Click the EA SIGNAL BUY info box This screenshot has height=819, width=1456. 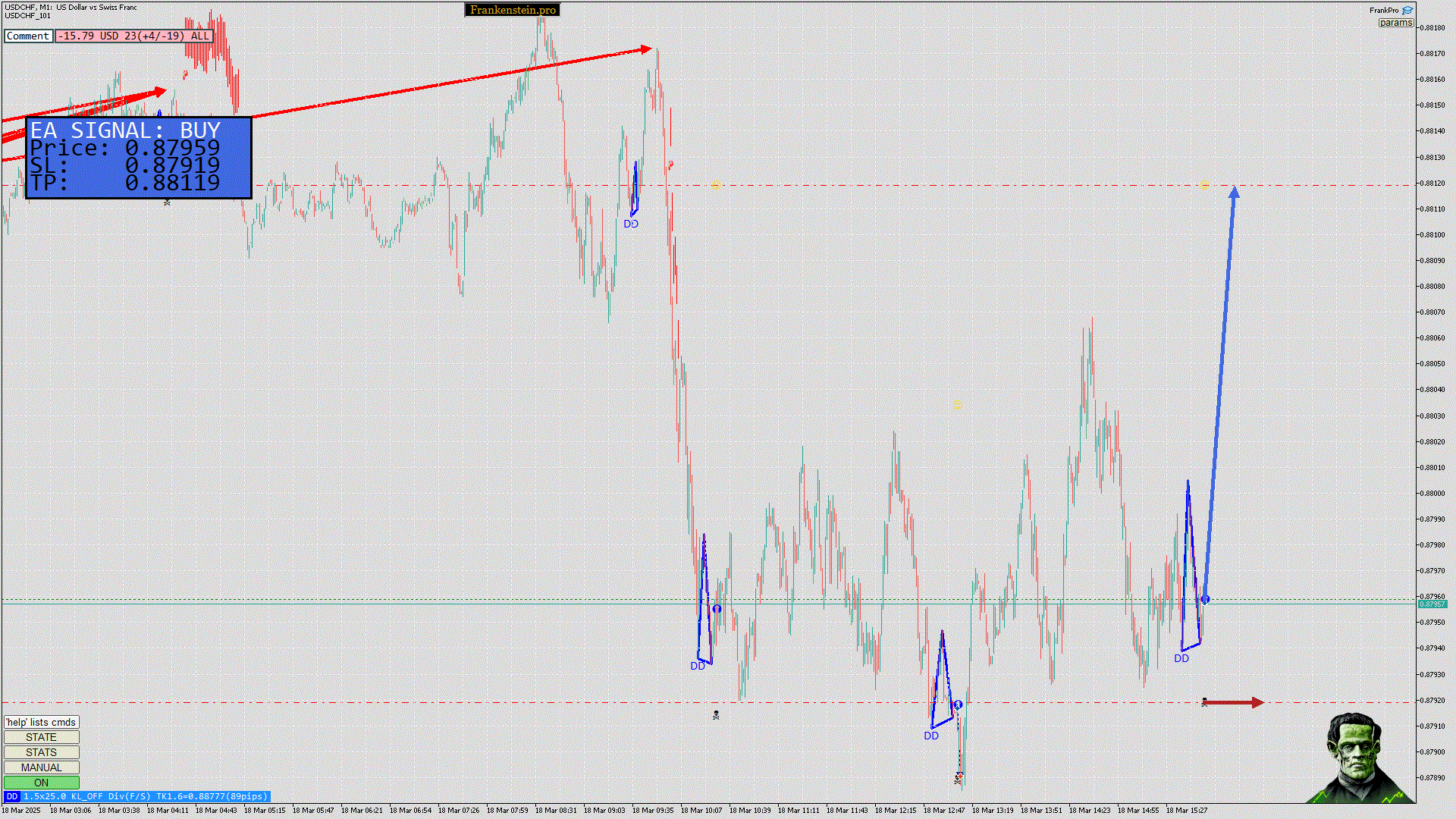pyautogui.click(x=139, y=158)
